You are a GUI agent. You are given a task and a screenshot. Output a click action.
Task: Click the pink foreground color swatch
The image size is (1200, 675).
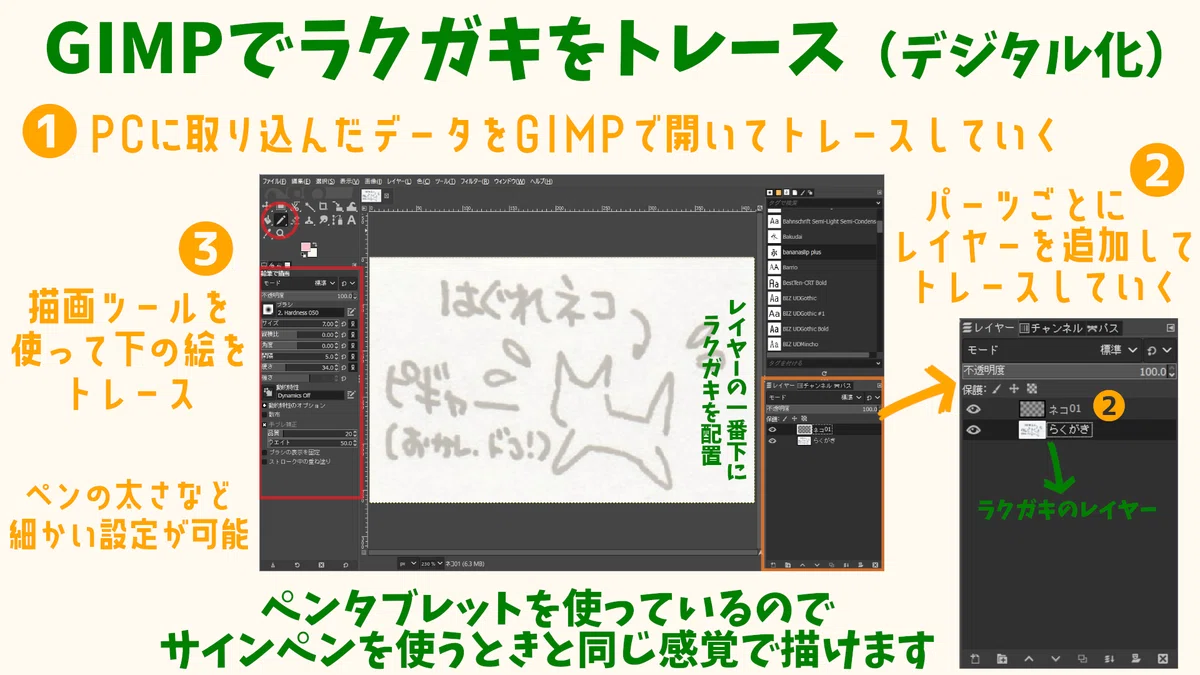(305, 246)
